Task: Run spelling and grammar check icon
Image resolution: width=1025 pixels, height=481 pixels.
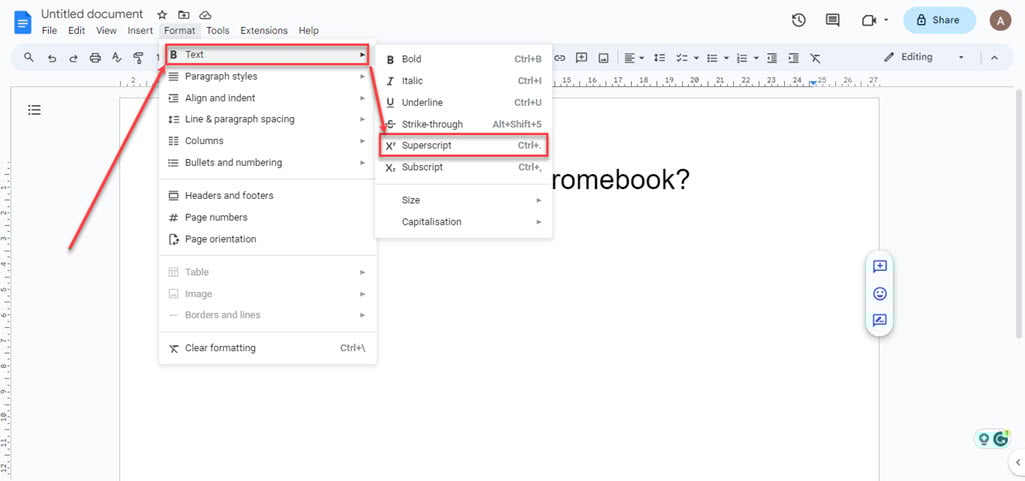Action: 116,58
